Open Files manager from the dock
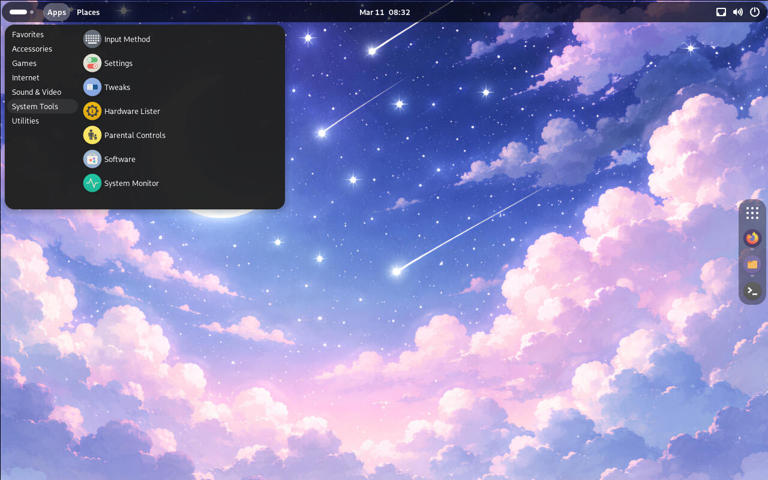This screenshot has height=480, width=768. pyautogui.click(x=752, y=265)
